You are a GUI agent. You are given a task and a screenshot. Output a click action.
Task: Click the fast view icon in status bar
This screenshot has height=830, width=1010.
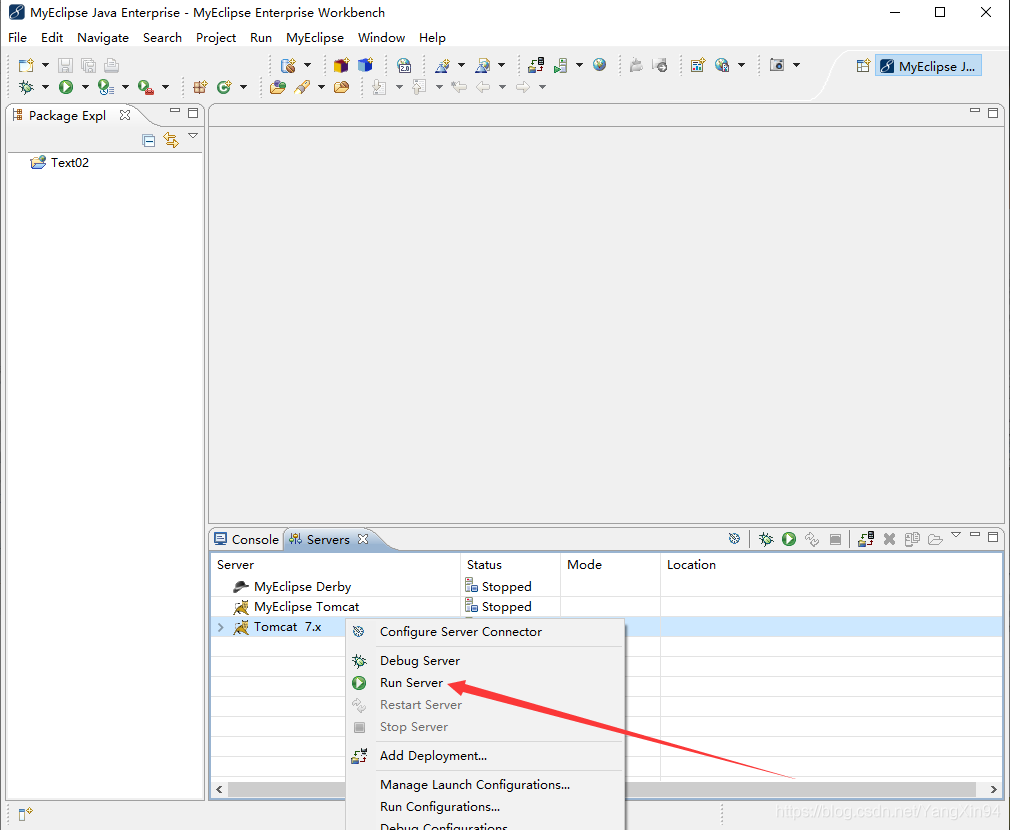click(25, 815)
